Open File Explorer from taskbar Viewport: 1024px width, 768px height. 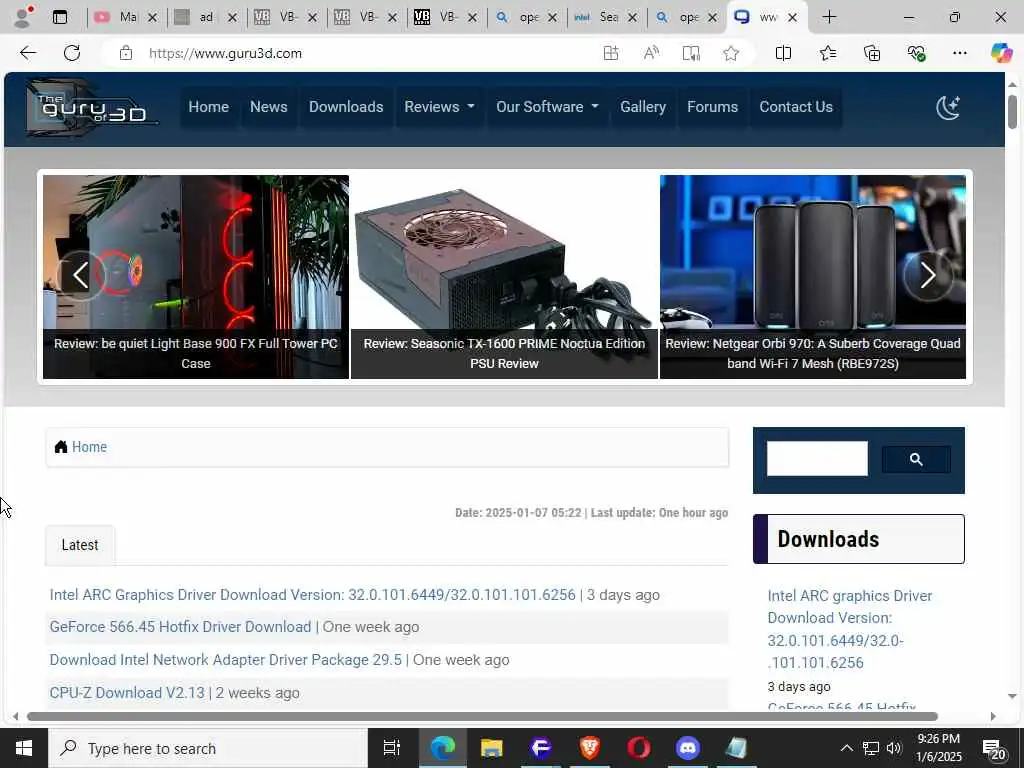point(491,748)
